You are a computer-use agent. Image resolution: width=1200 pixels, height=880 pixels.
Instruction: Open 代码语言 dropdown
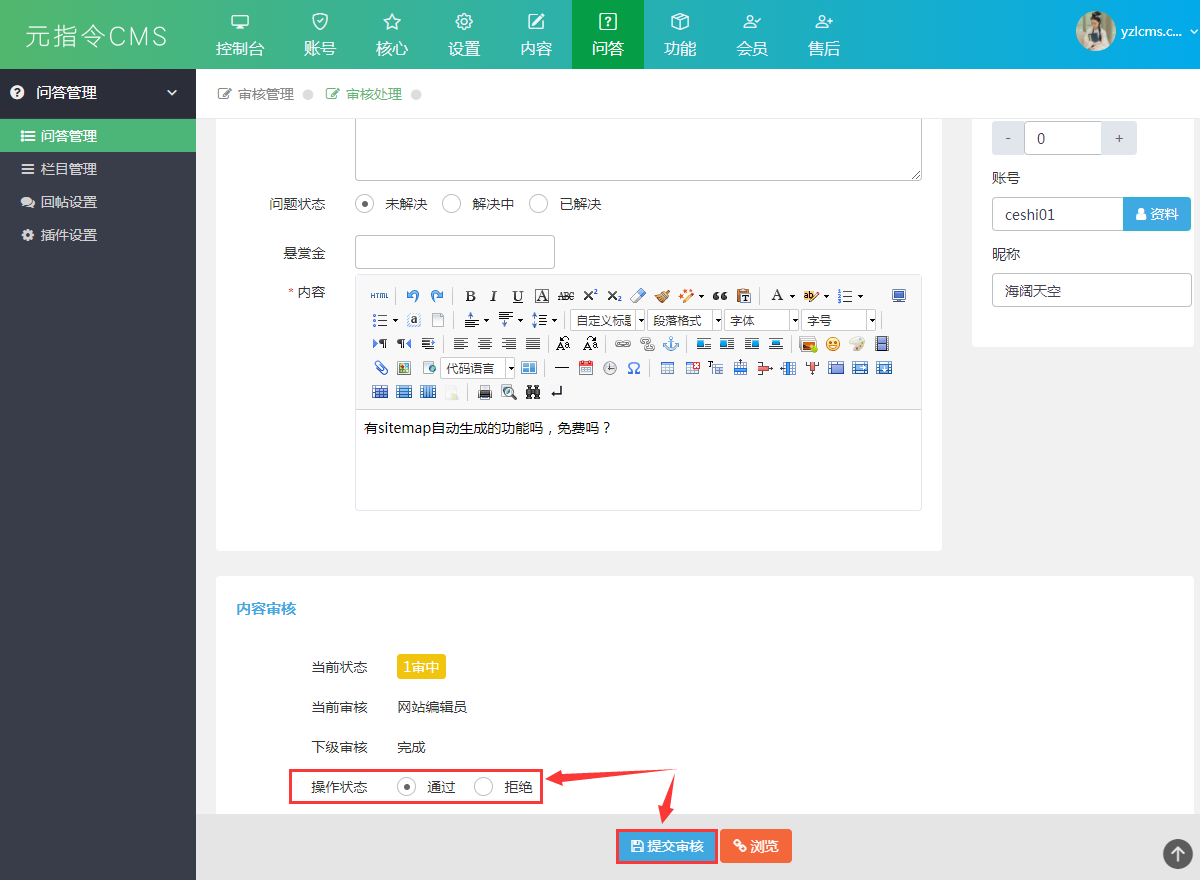coord(478,367)
